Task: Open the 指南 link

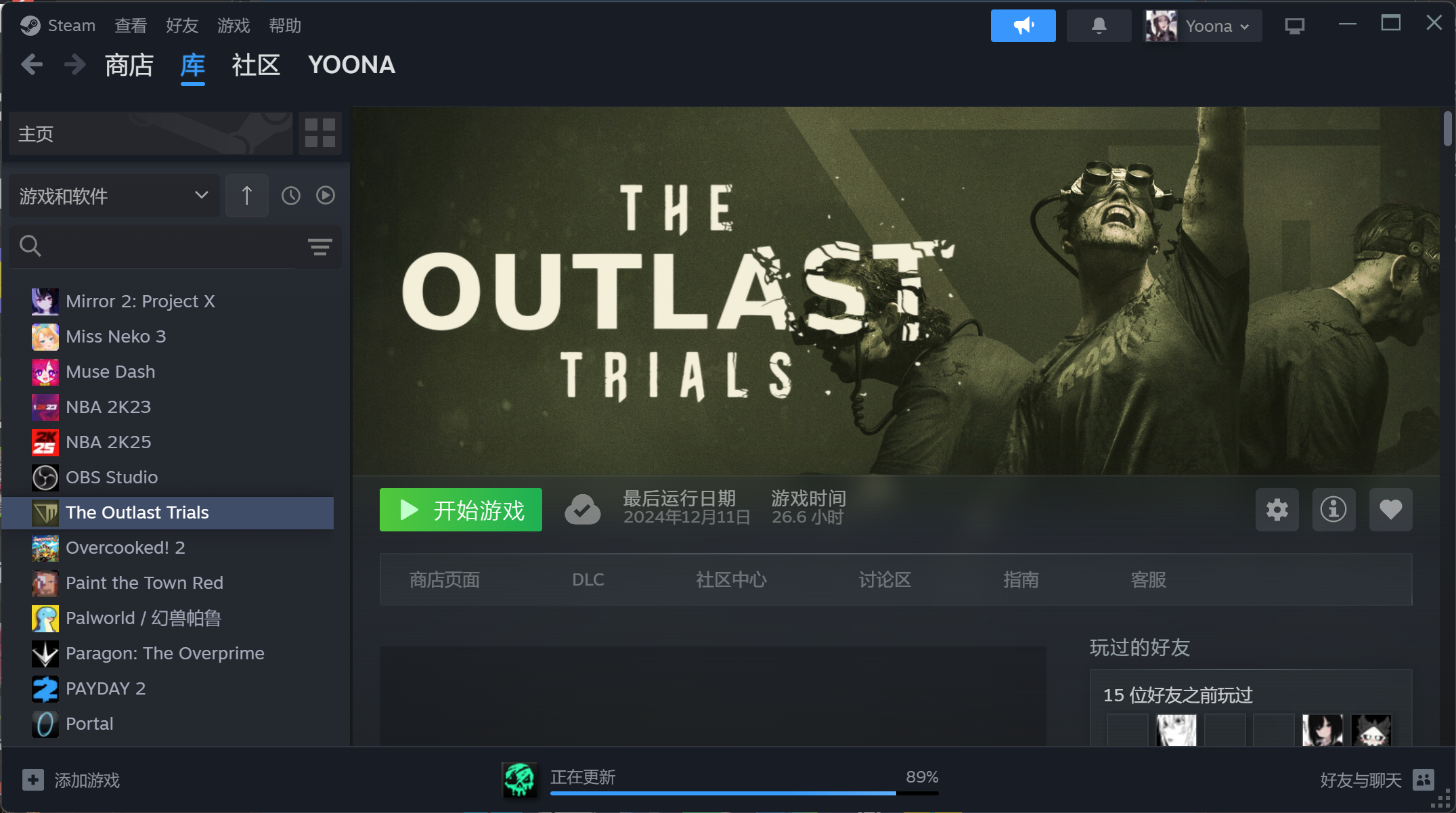Action: [x=1021, y=579]
